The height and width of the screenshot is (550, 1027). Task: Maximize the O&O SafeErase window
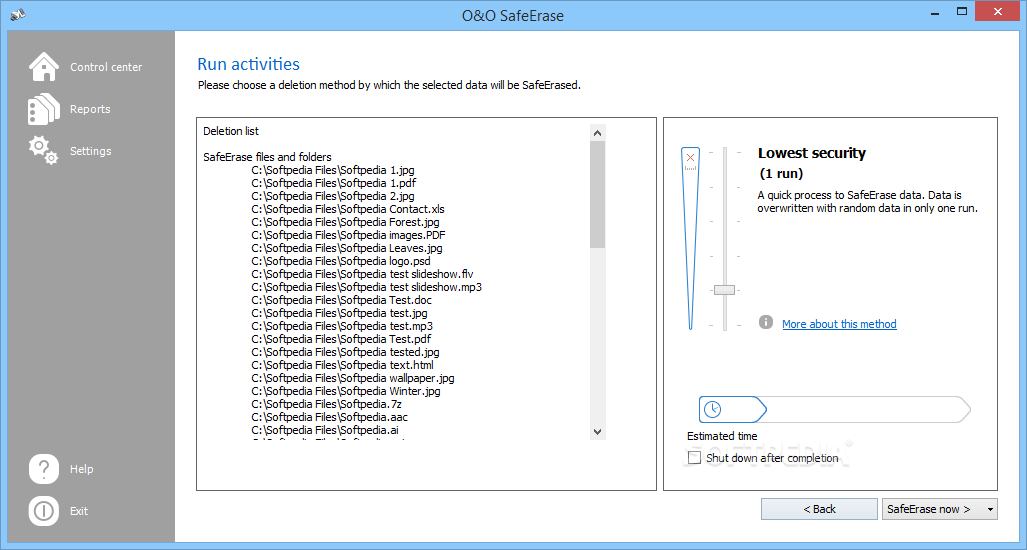click(x=962, y=11)
